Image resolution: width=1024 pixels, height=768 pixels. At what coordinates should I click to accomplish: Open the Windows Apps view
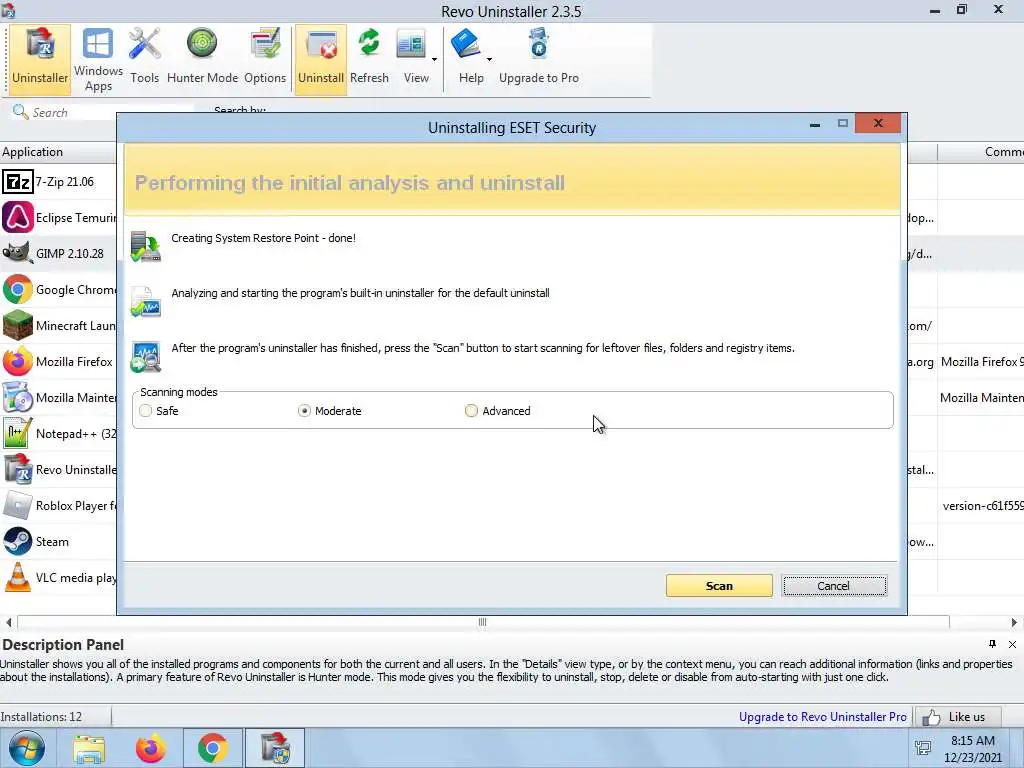98,59
